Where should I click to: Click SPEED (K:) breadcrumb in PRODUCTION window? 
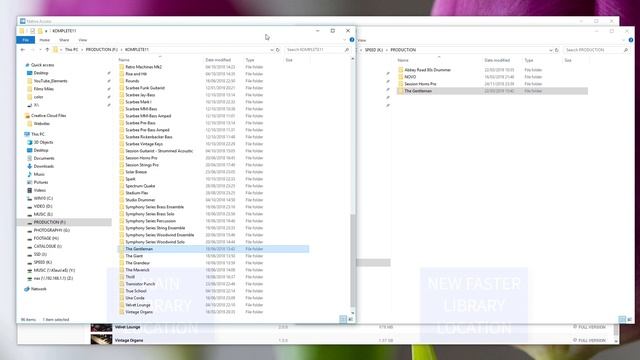[374, 50]
